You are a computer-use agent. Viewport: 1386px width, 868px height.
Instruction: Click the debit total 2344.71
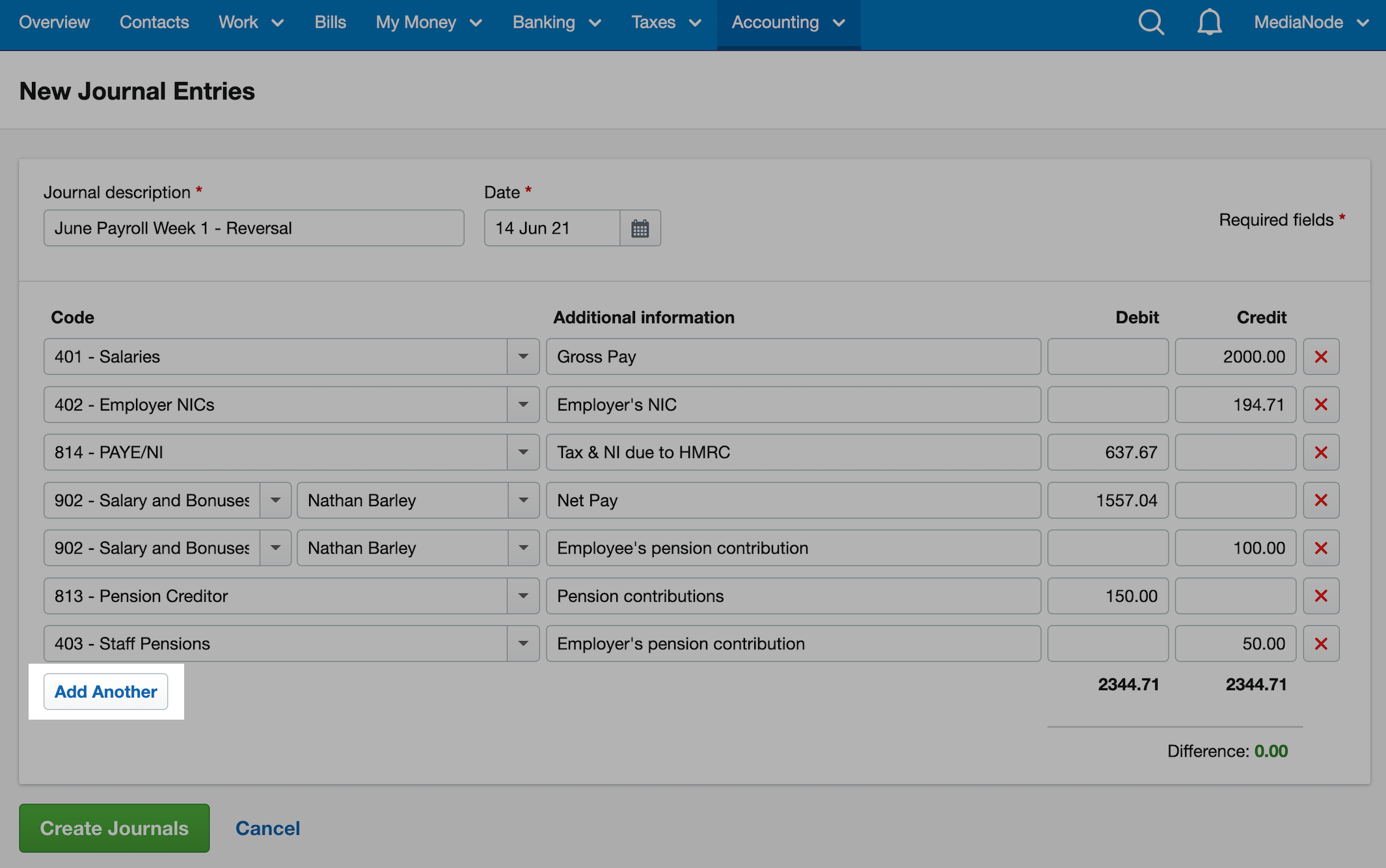[1128, 685]
